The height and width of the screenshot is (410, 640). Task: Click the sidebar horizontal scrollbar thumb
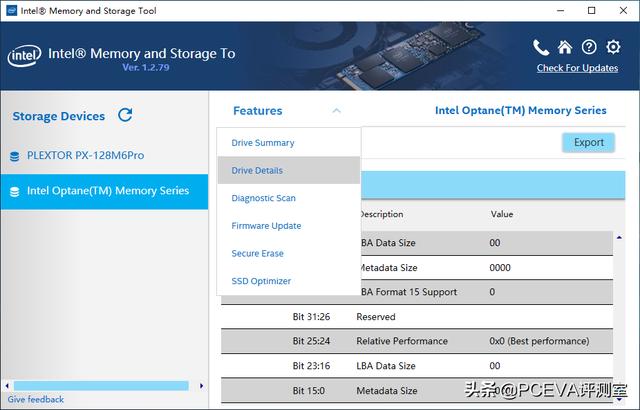coord(101,386)
